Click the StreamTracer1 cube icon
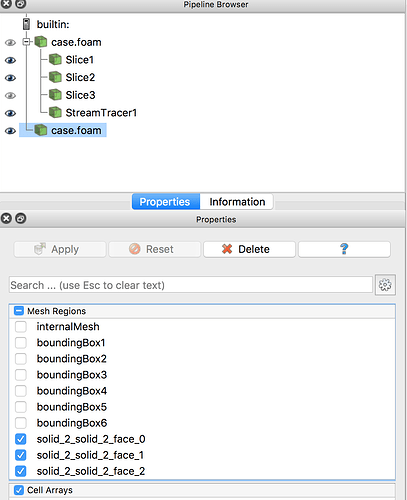The image size is (407, 500). pyautogui.click(x=55, y=113)
